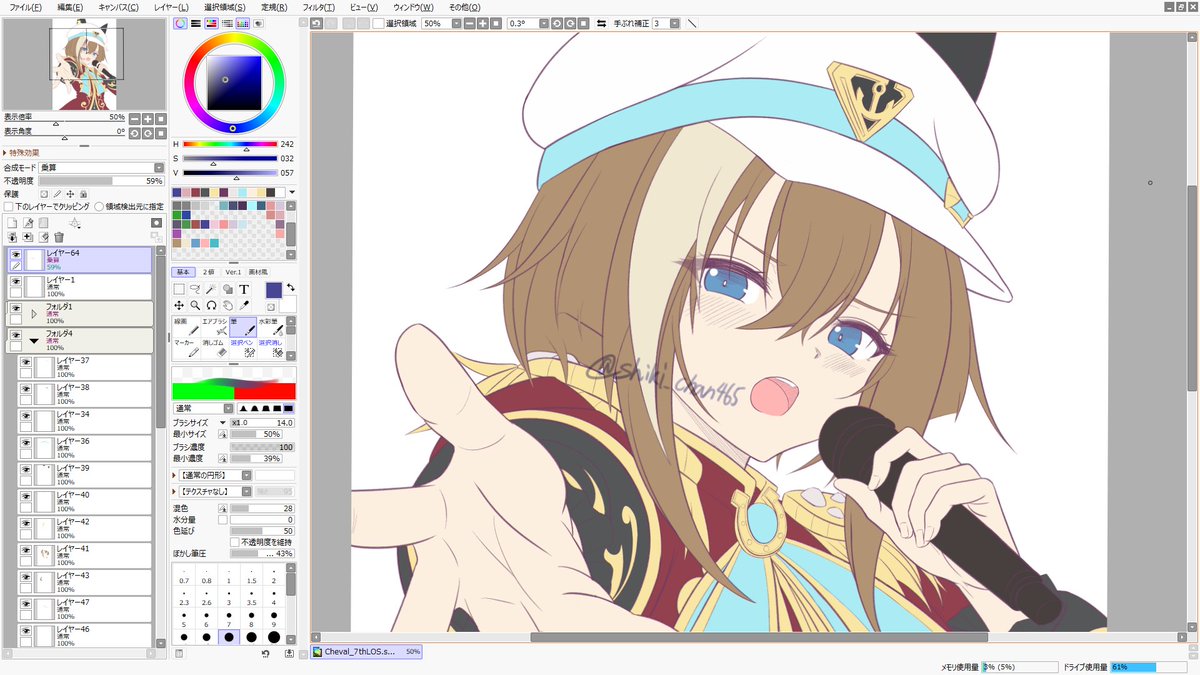Open the 選択領域 menu

point(224,6)
